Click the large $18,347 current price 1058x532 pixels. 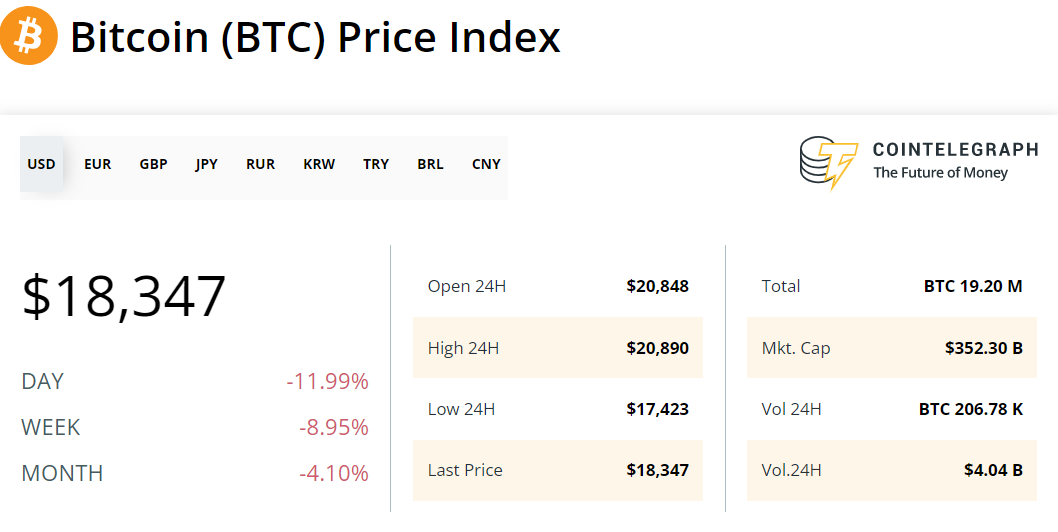(x=125, y=296)
